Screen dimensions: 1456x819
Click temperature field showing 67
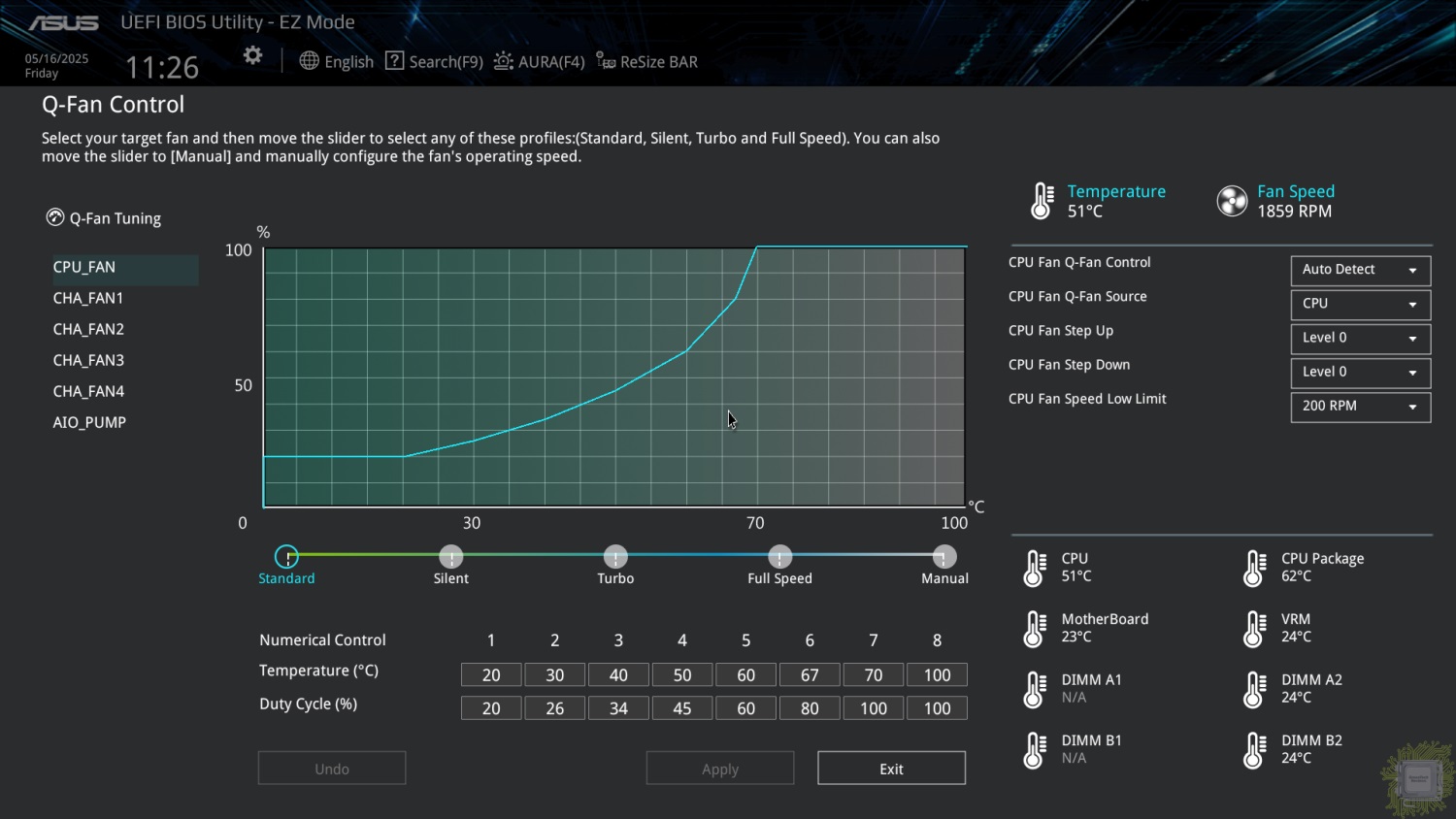[x=810, y=674]
